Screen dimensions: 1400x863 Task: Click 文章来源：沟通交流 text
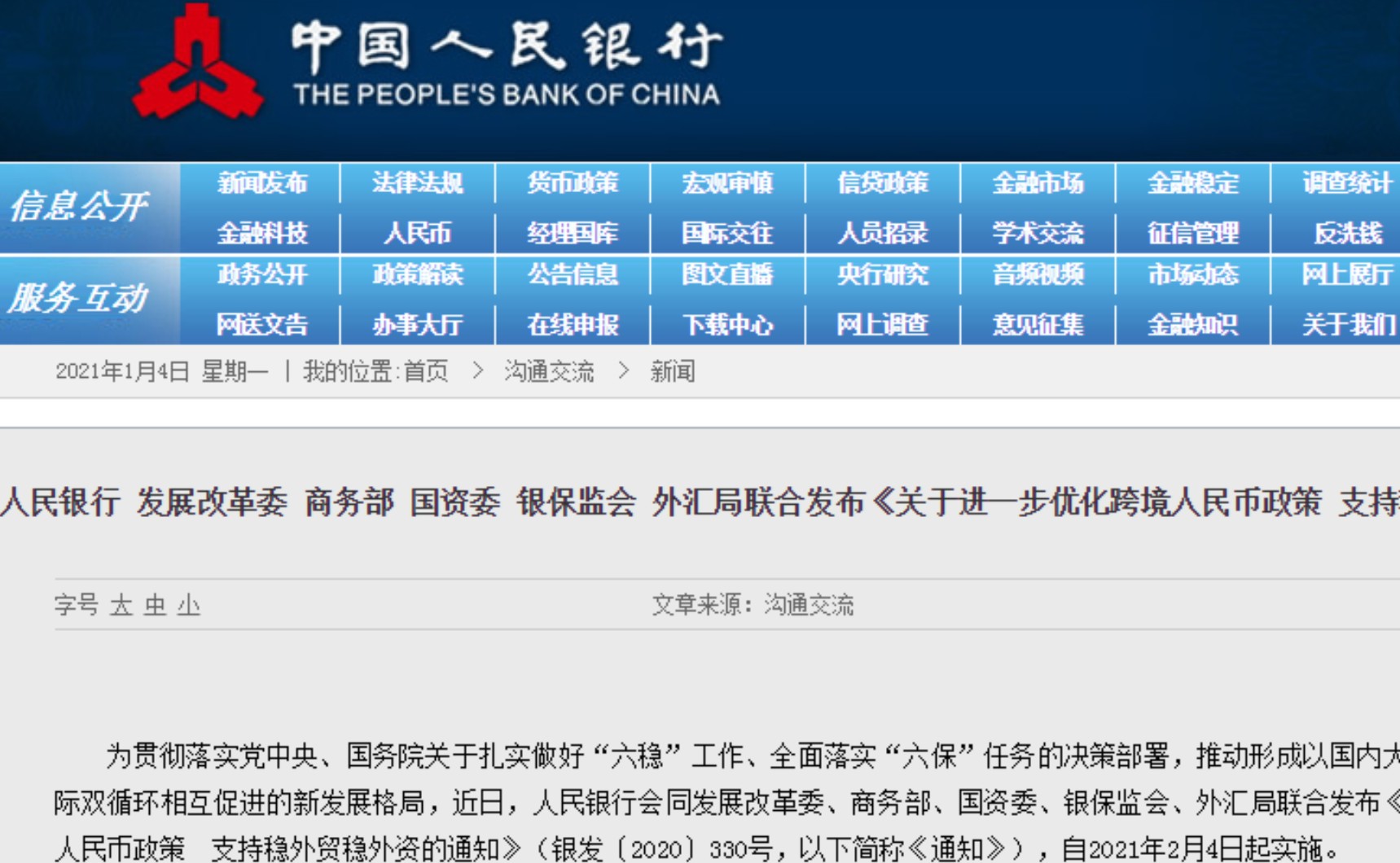point(753,605)
